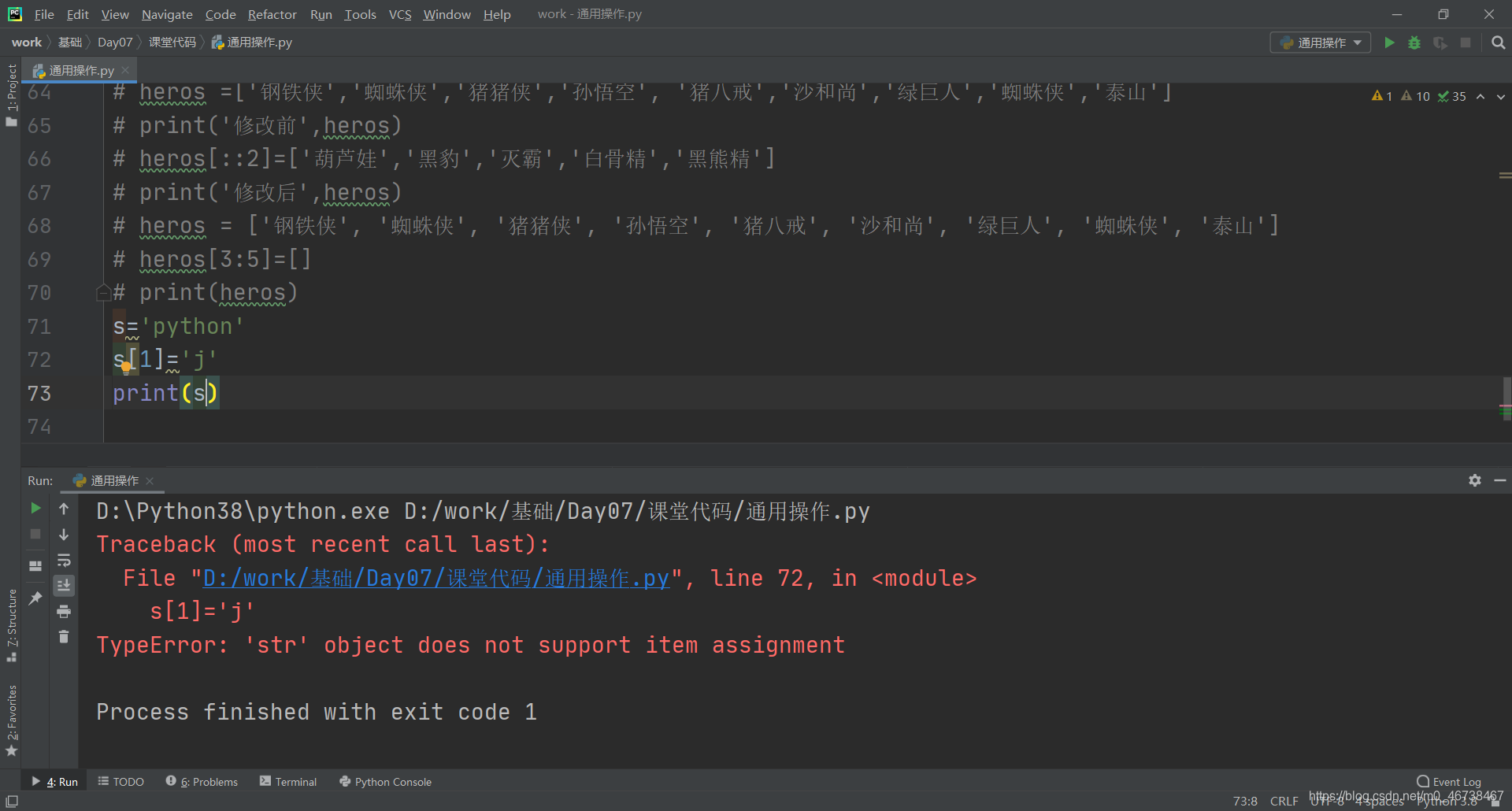The image size is (1512, 811).
Task: Switch to the 4: Run tool tab
Action: point(55,782)
